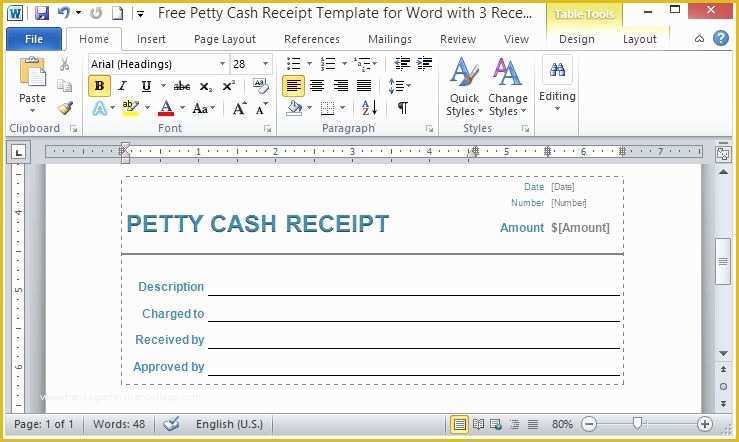Click the vertical scrollbar thumb
The image size is (739, 442).
pos(723,261)
